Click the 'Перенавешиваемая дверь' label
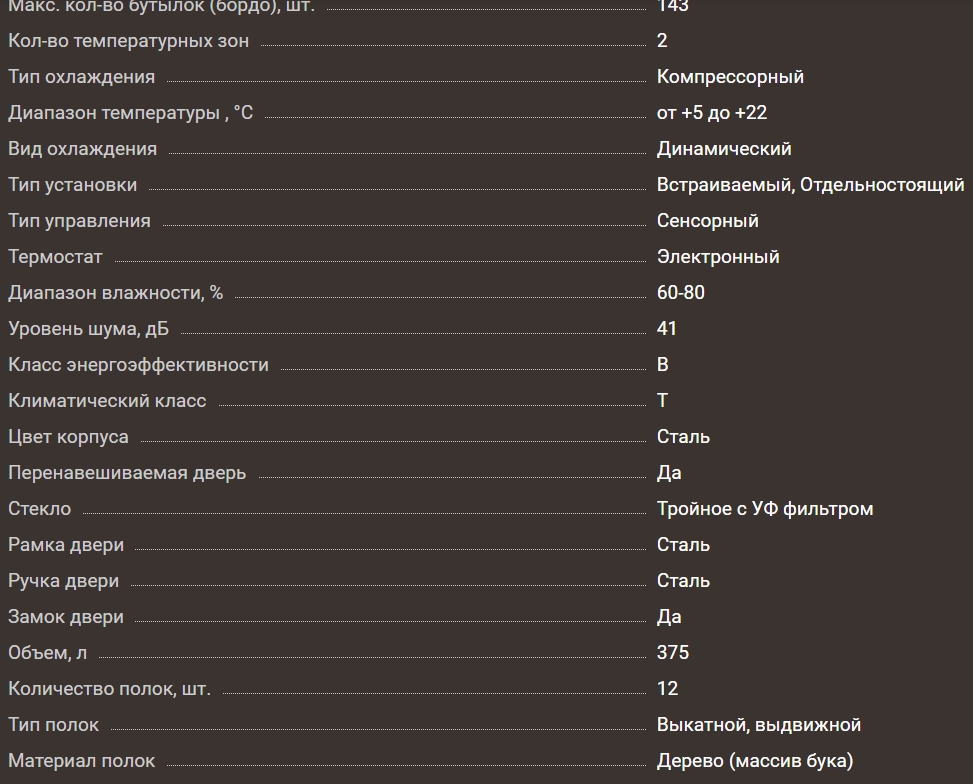973x784 pixels. pyautogui.click(x=127, y=473)
